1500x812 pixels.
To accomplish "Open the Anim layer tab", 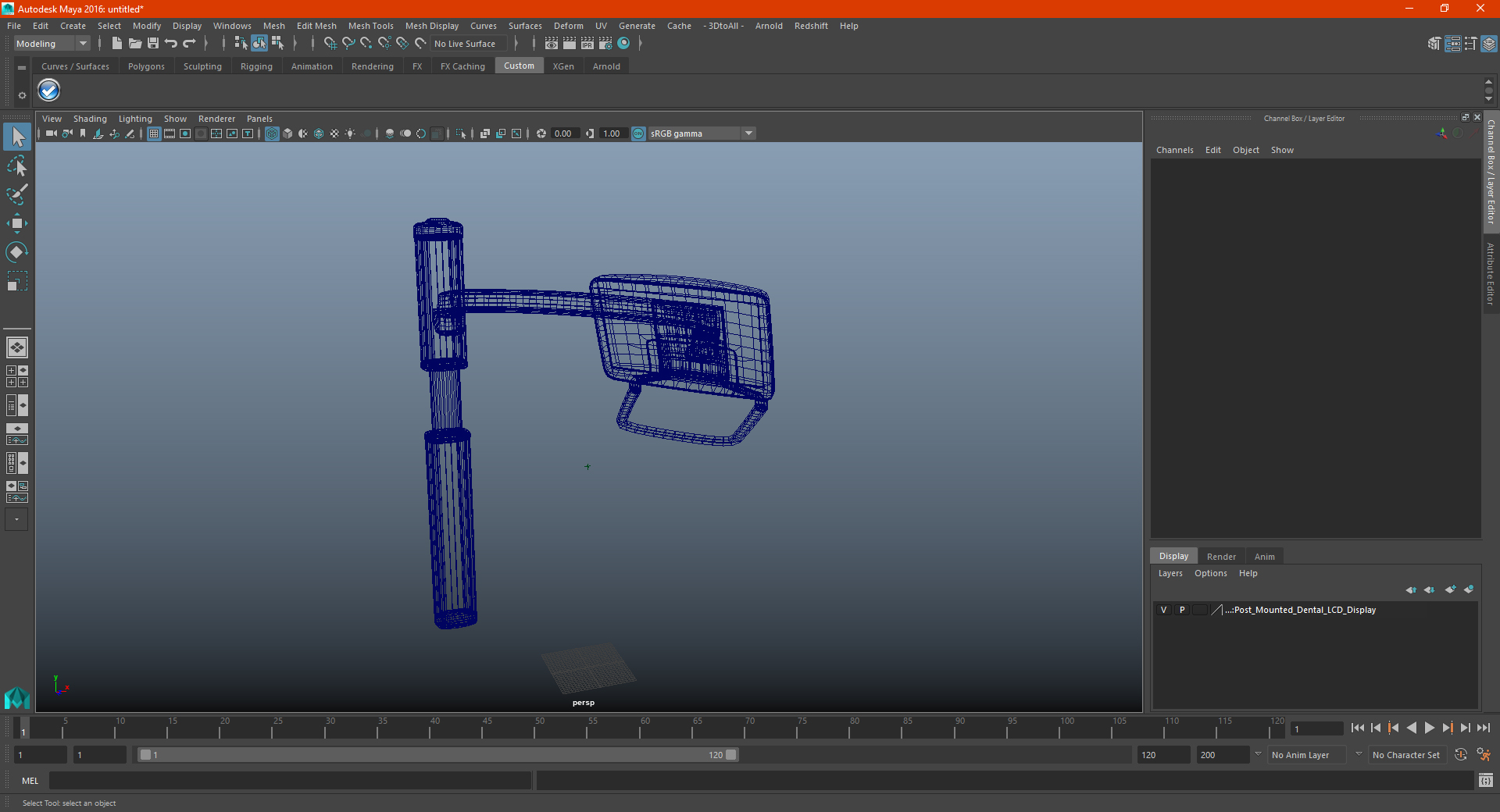I will [x=1264, y=557].
